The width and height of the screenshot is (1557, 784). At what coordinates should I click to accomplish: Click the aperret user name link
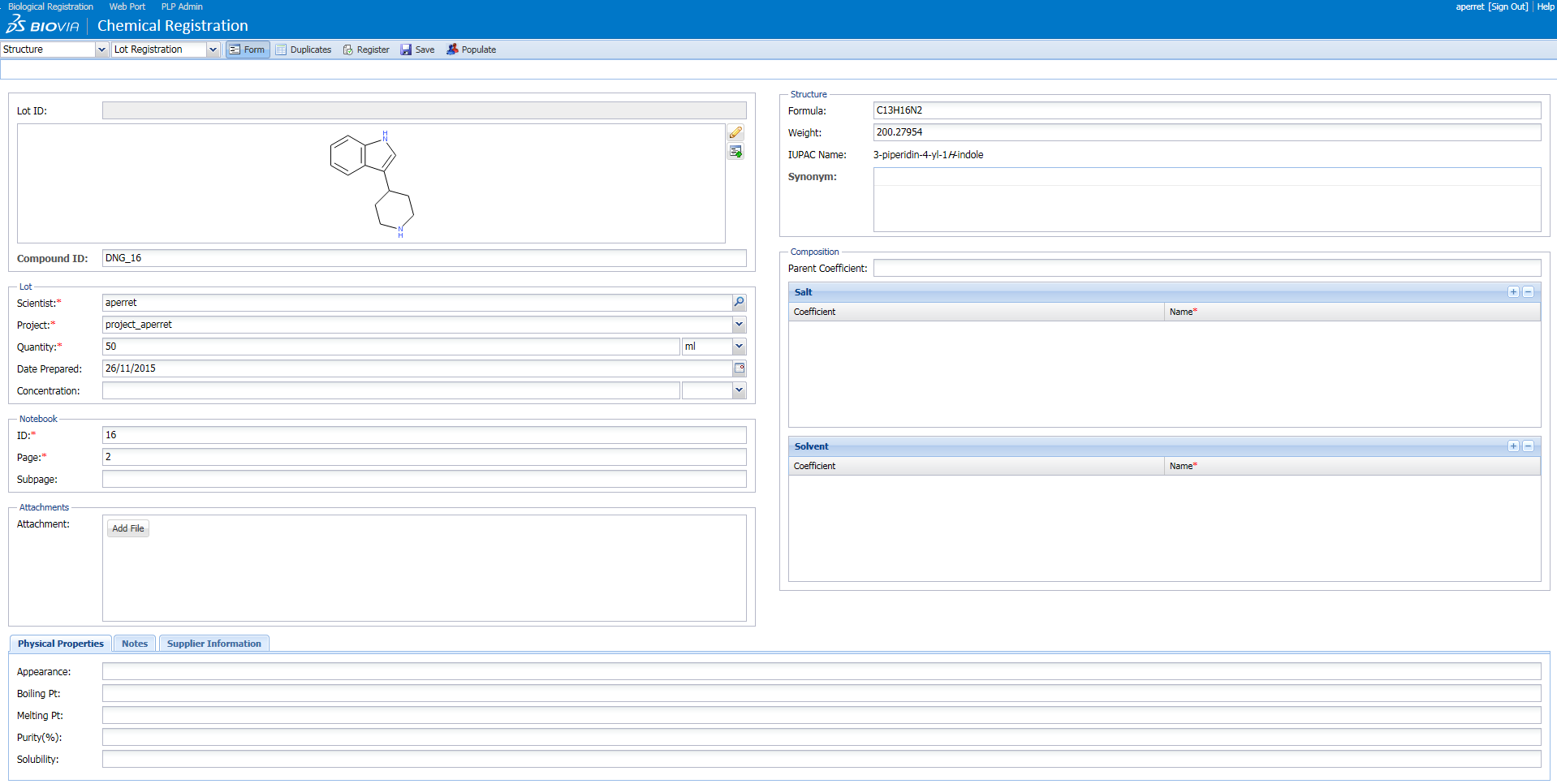pos(1470,6)
